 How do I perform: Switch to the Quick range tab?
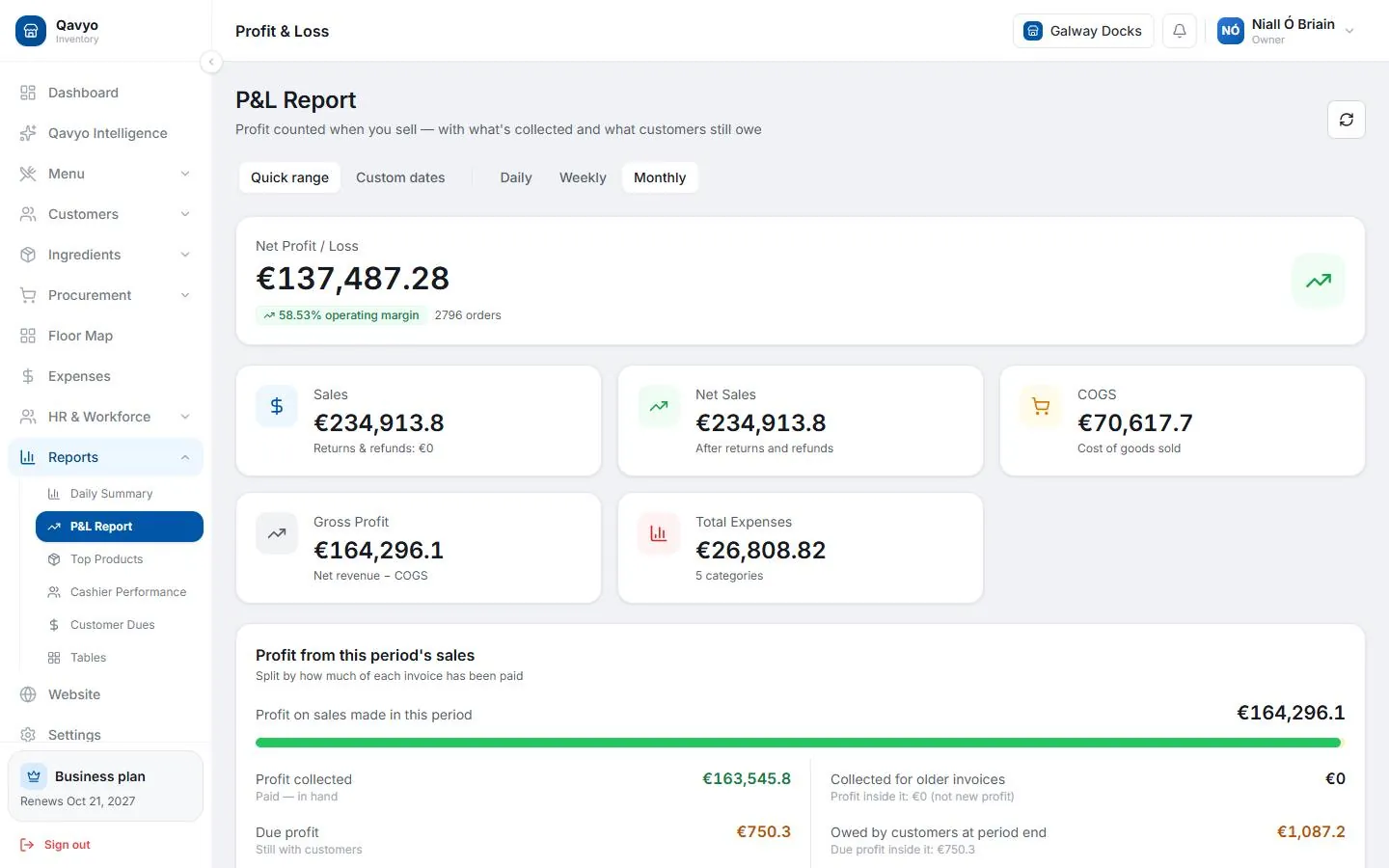289,177
